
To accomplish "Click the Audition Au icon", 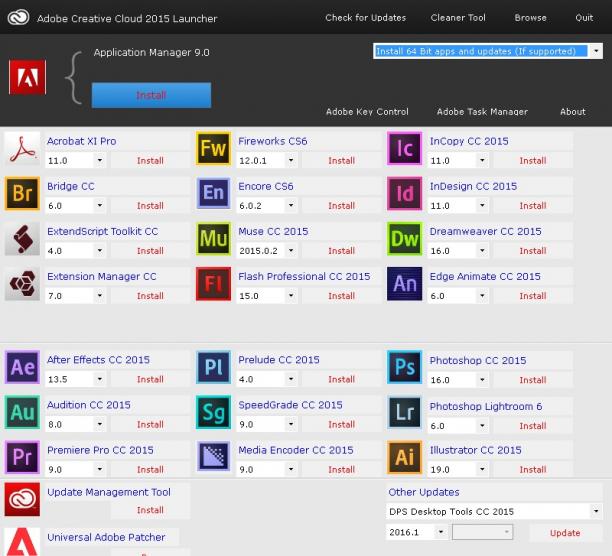I will point(22,412).
